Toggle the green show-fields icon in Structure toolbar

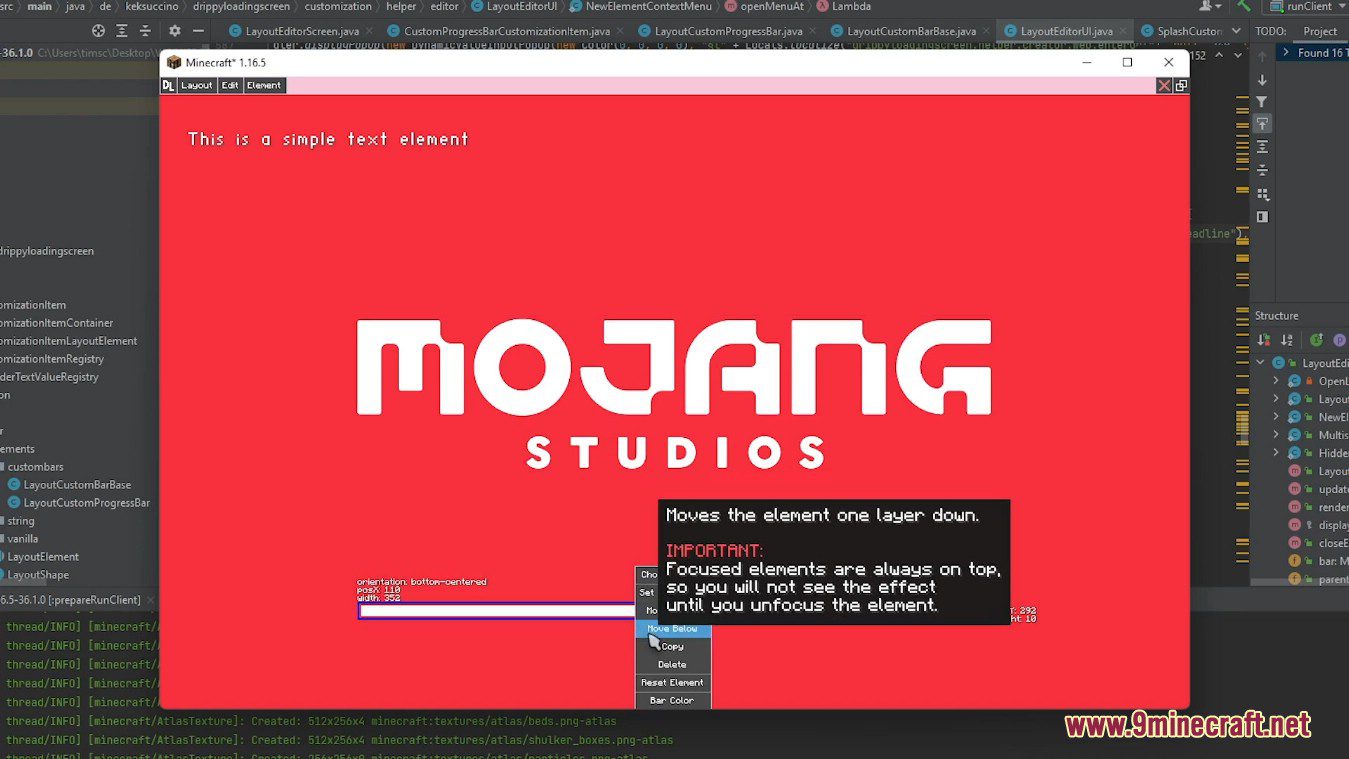(1316, 341)
